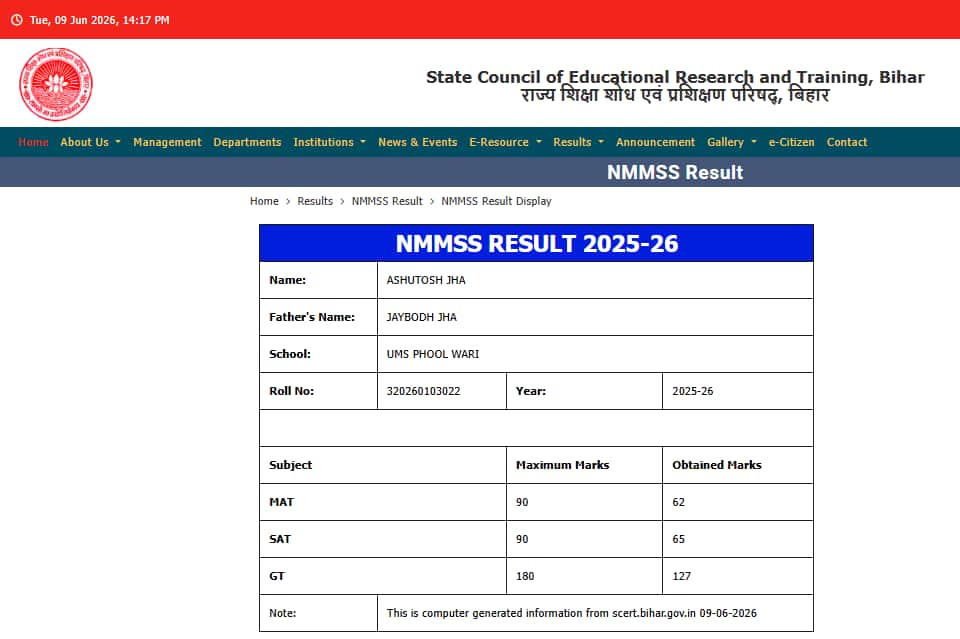This screenshot has width=960, height=639.
Task: Open the Management menu item
Action: (167, 142)
